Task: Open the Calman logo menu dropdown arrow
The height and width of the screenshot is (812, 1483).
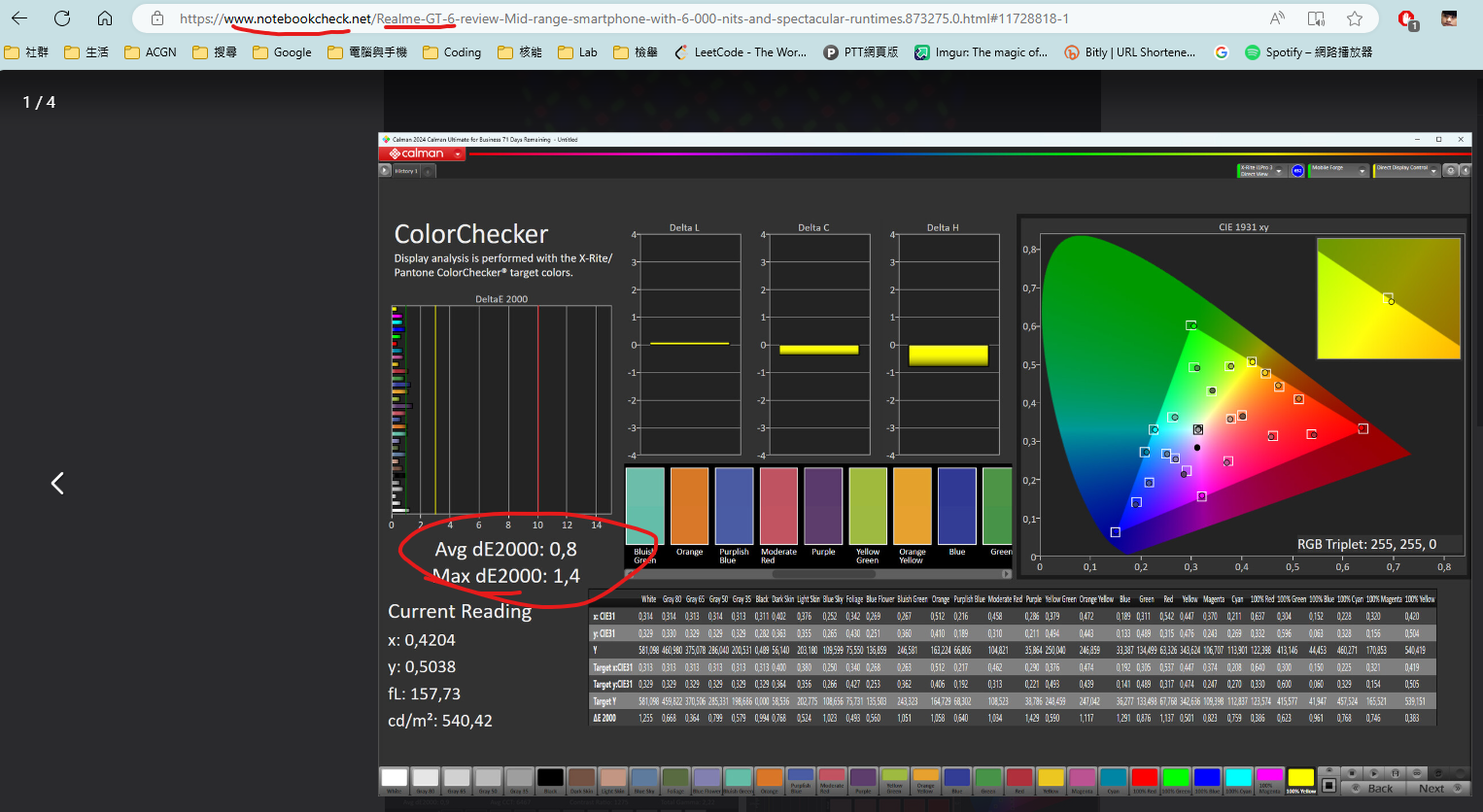Action: [458, 154]
